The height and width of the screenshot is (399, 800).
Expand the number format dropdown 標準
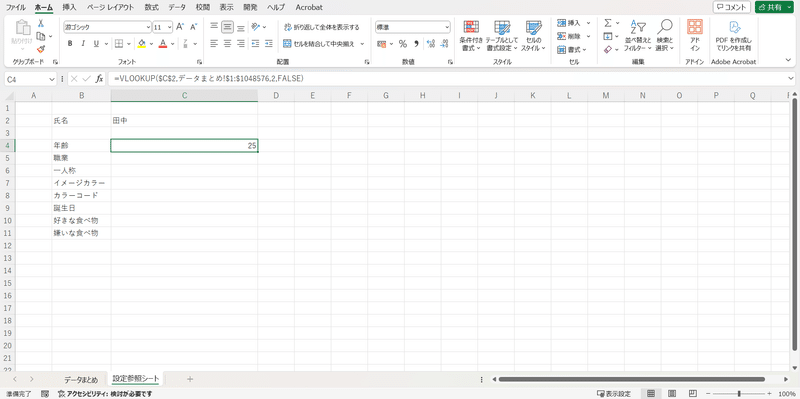[447, 27]
